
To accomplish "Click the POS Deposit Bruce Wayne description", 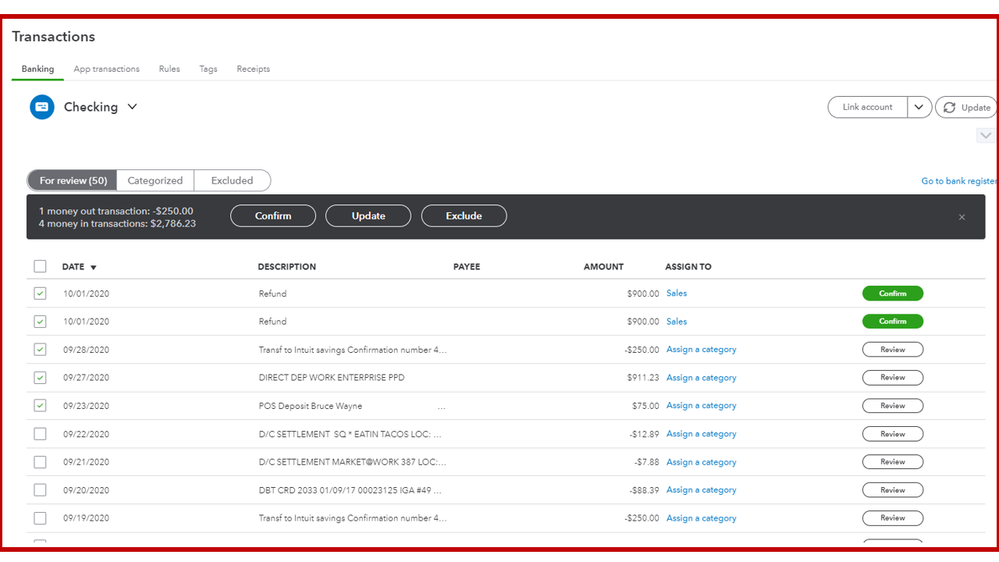I will pos(310,406).
